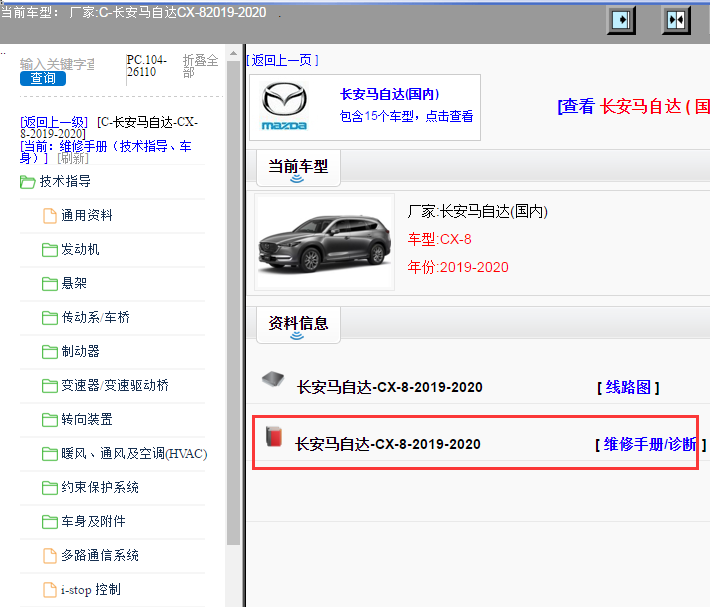The width and height of the screenshot is (710, 607).
Task: Open the 维修手册/诊断 link
Action: tap(650, 444)
